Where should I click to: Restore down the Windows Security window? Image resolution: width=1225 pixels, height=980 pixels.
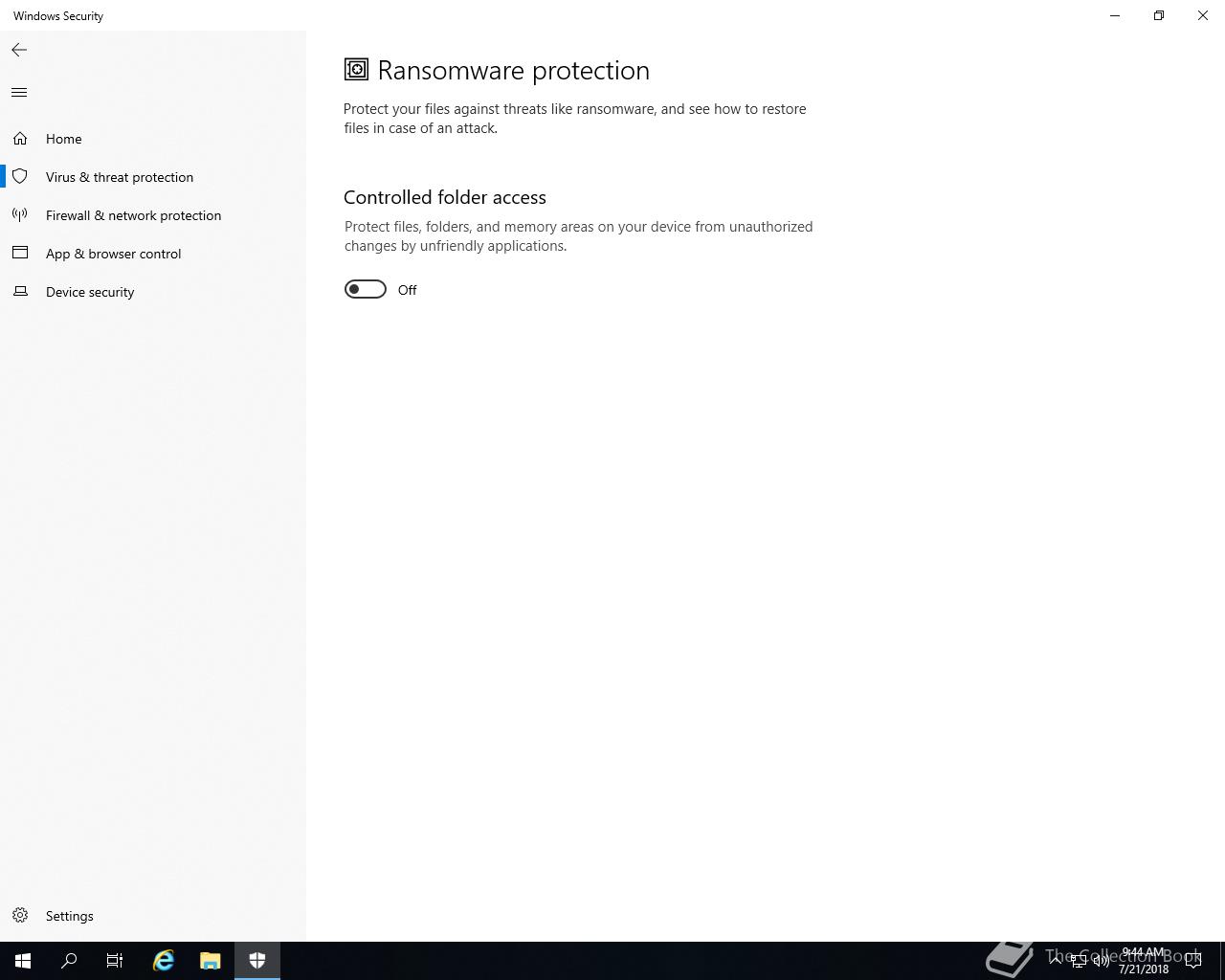(1159, 15)
